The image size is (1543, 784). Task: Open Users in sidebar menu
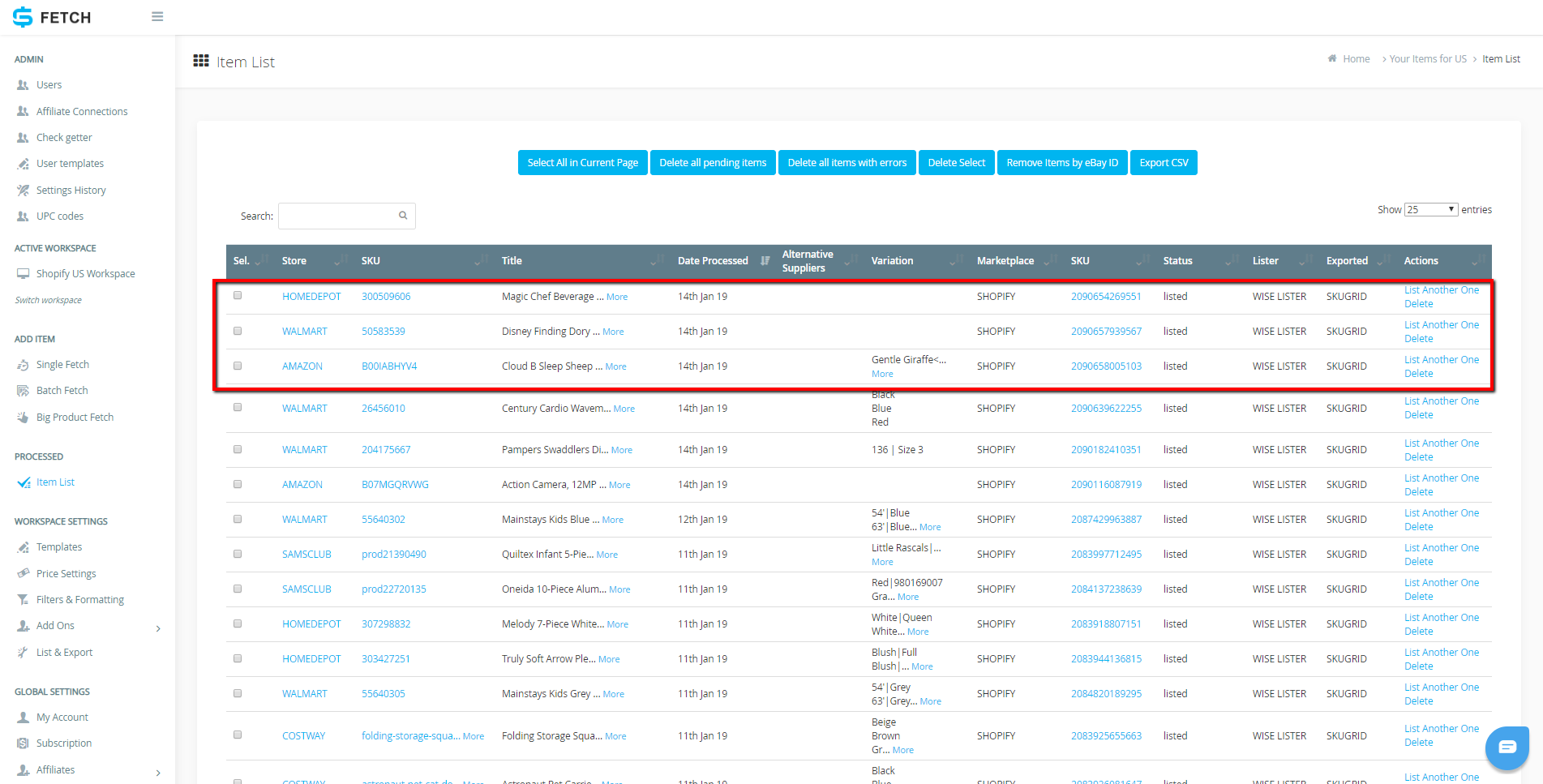[x=49, y=85]
